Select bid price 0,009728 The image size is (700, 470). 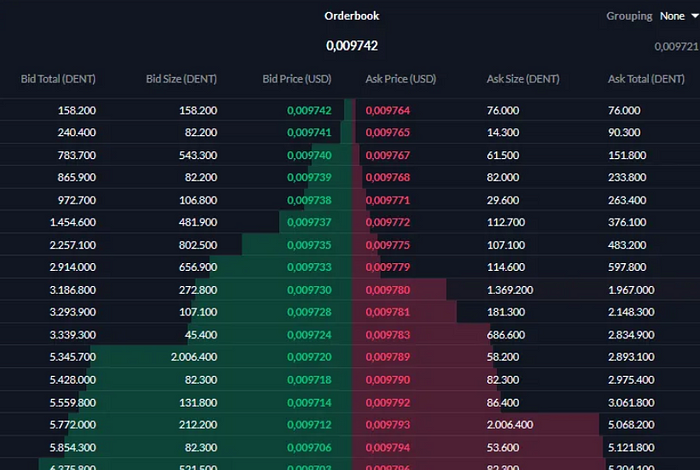pos(309,312)
